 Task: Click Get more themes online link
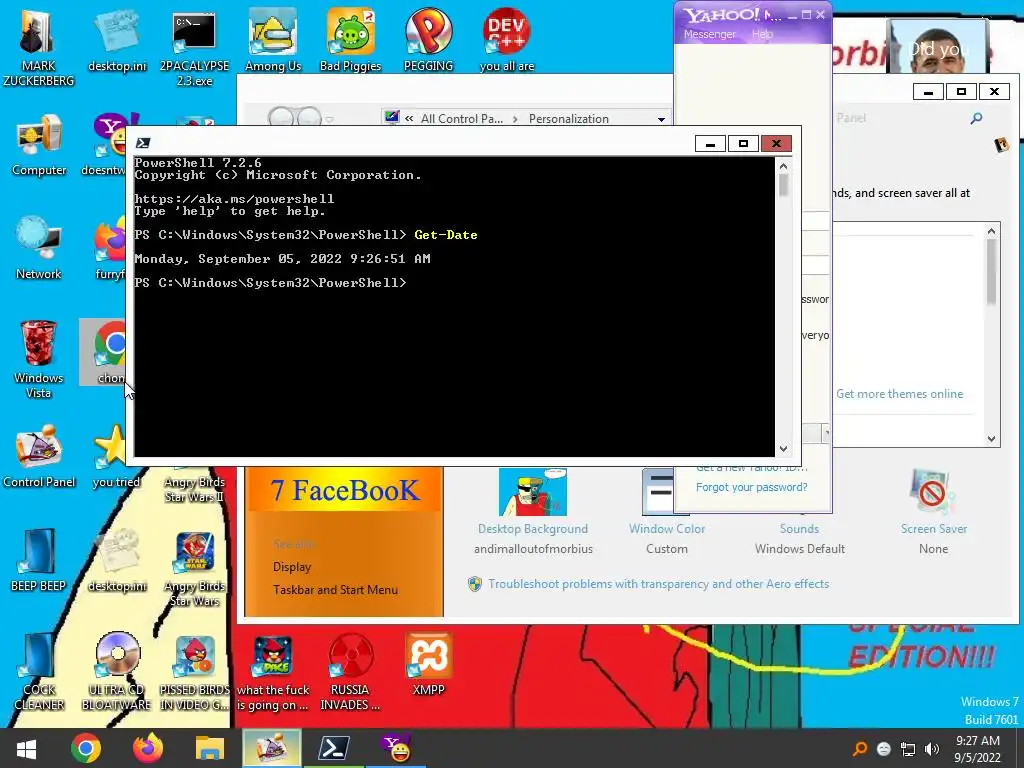pos(899,394)
